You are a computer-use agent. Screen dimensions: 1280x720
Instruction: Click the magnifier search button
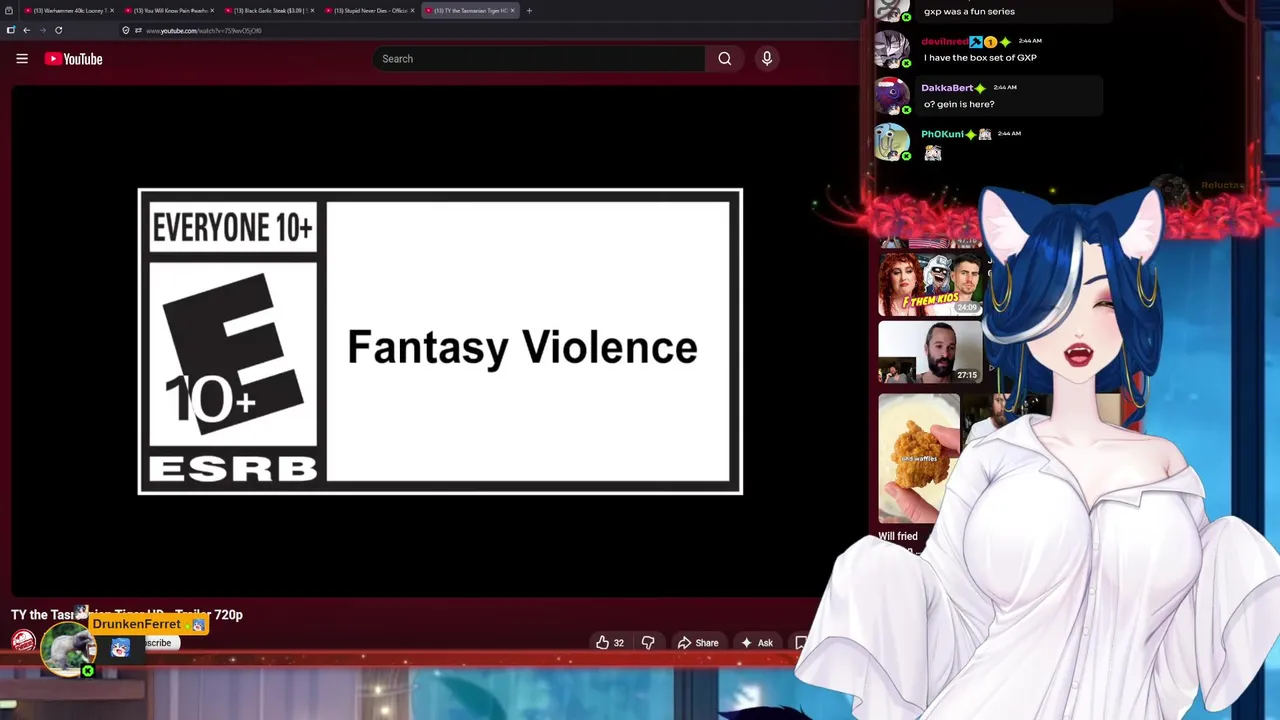coord(725,59)
